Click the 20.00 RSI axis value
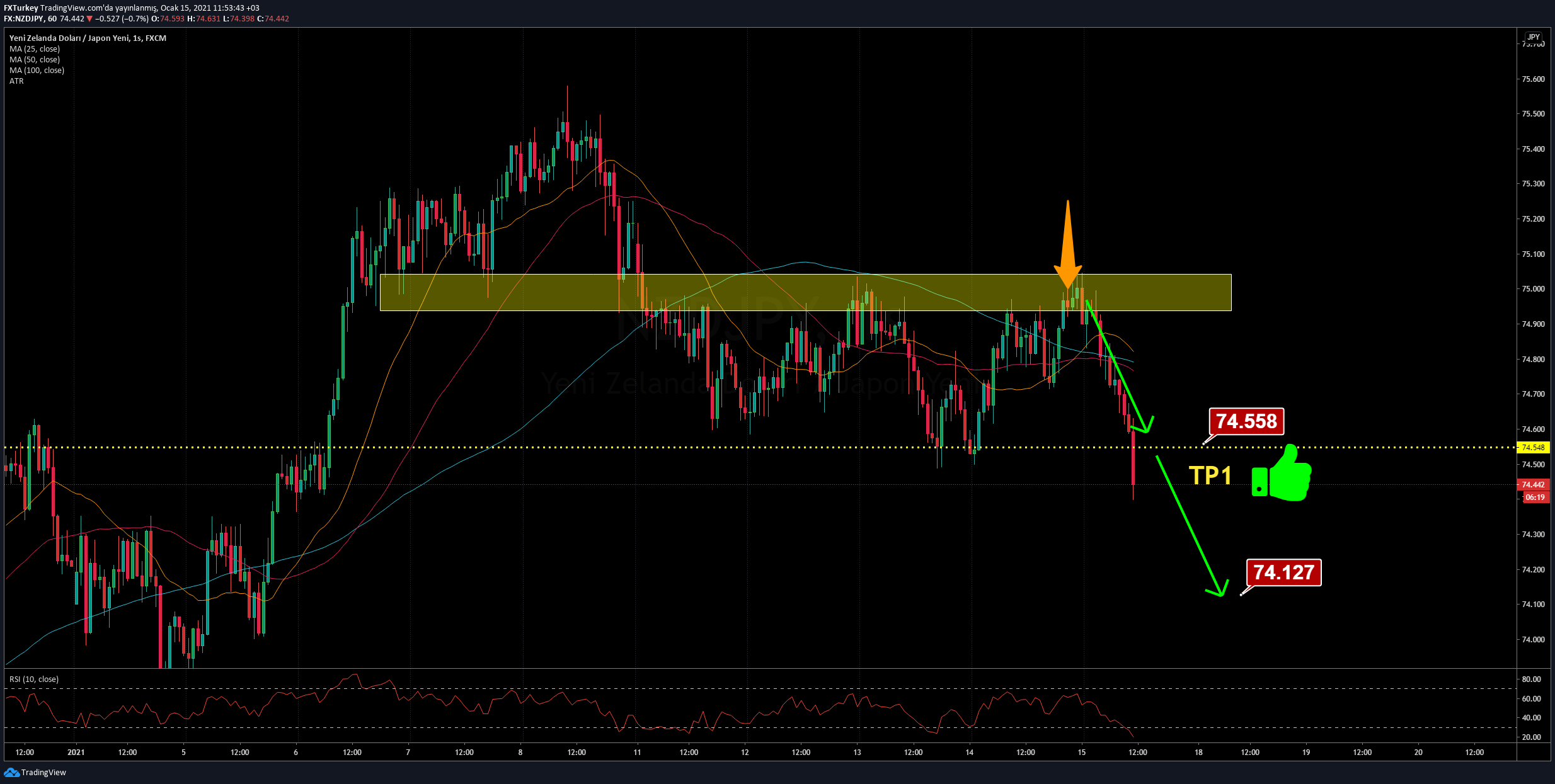The width and height of the screenshot is (1555, 784). coord(1531,737)
